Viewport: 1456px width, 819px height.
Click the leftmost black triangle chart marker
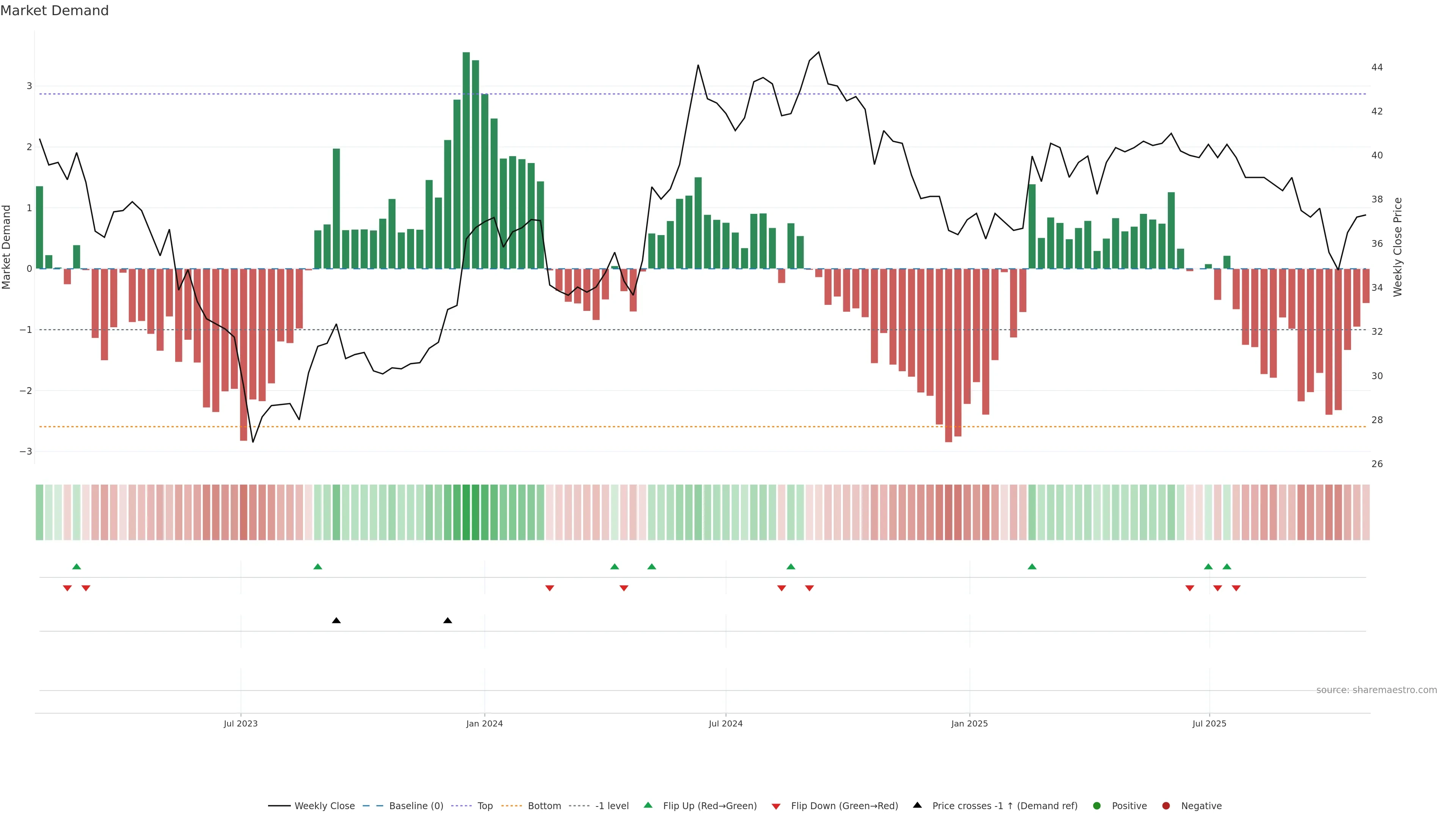pos(336,621)
